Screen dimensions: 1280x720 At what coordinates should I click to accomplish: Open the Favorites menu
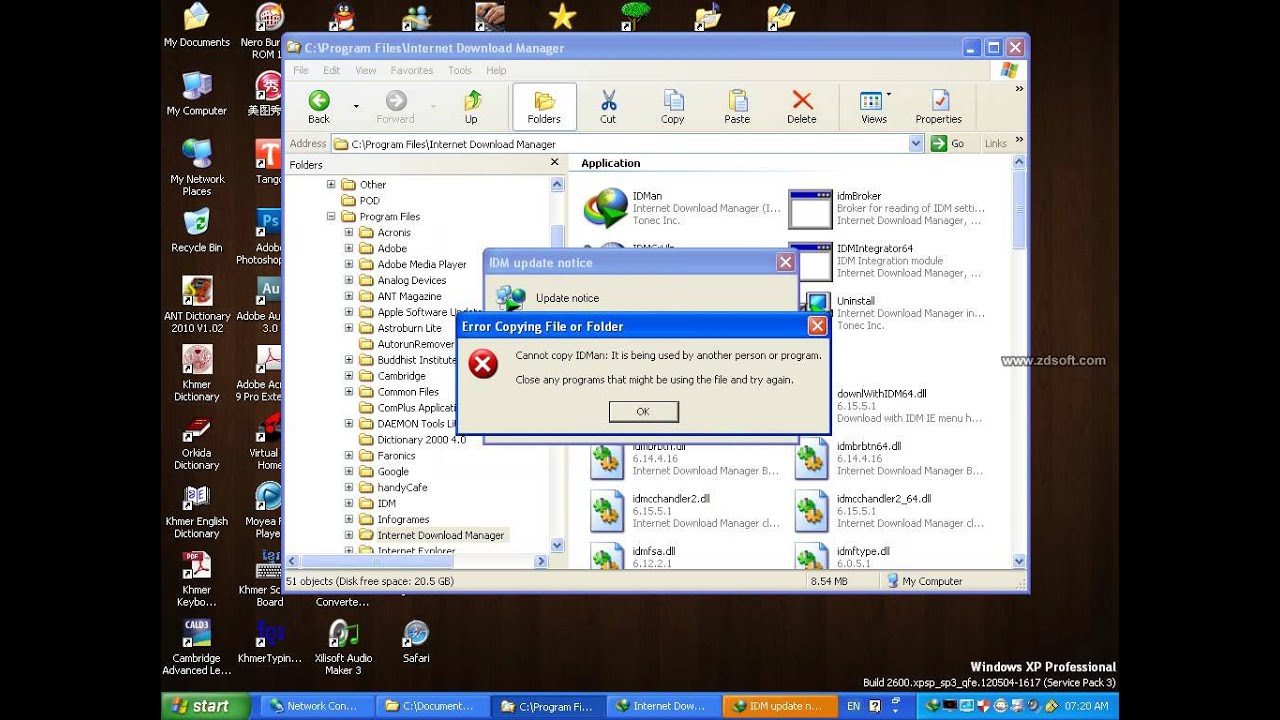(x=412, y=71)
